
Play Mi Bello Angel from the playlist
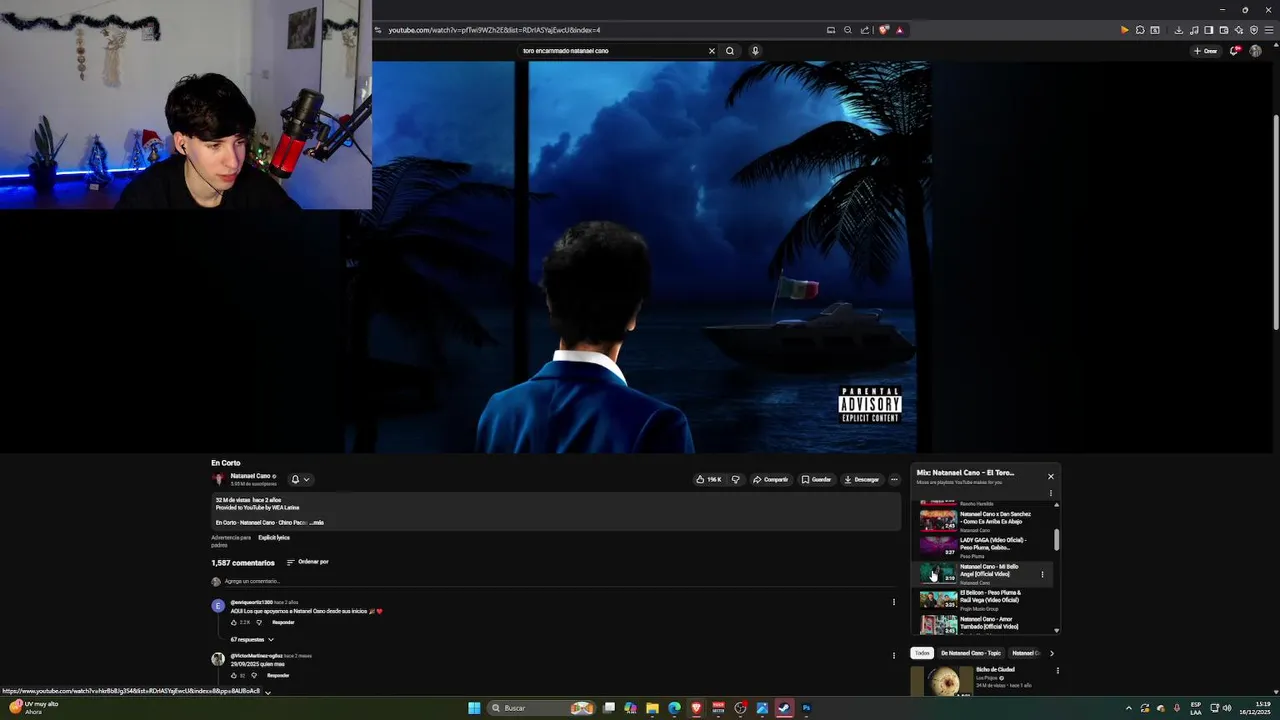coord(981,573)
